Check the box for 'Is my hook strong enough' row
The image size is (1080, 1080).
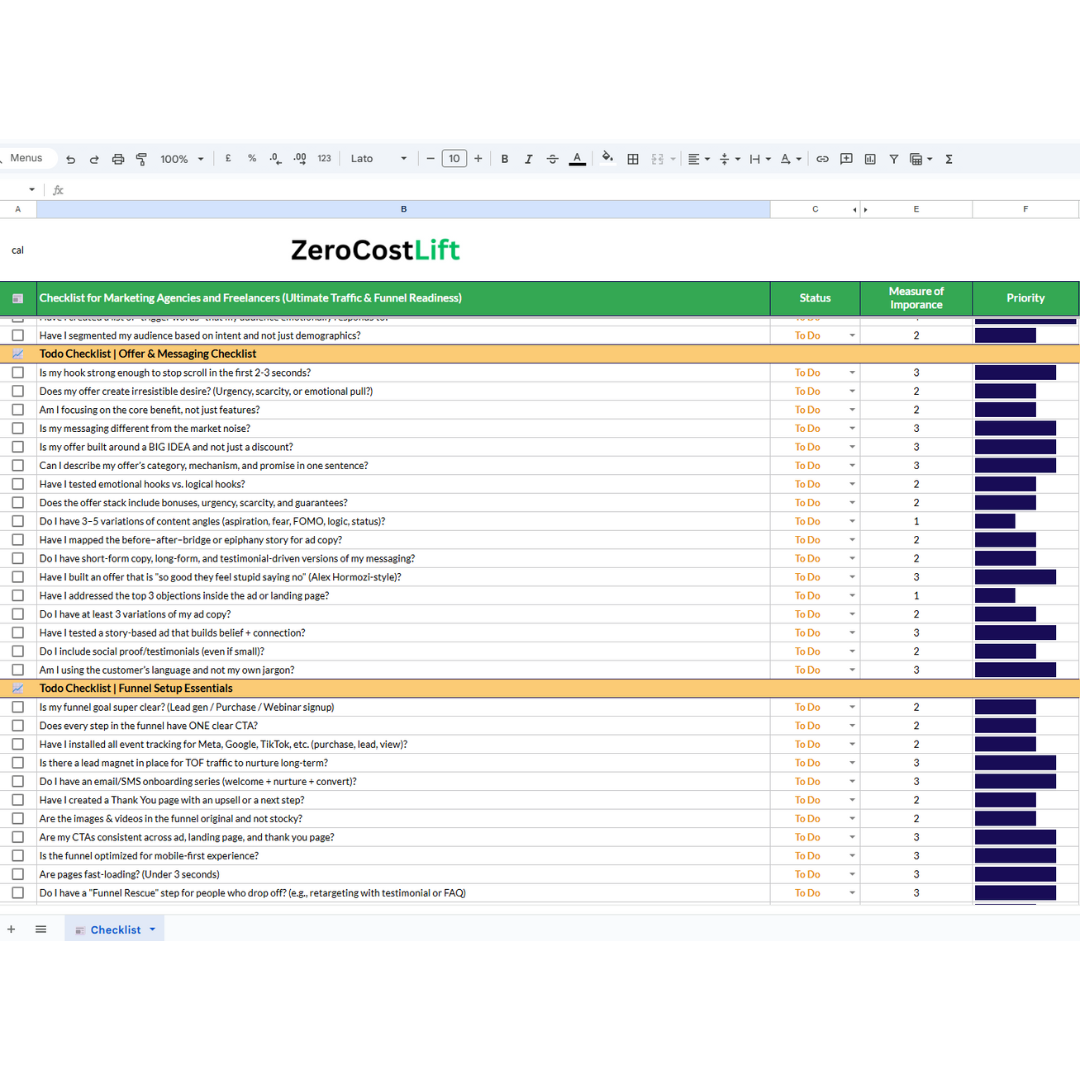17,372
